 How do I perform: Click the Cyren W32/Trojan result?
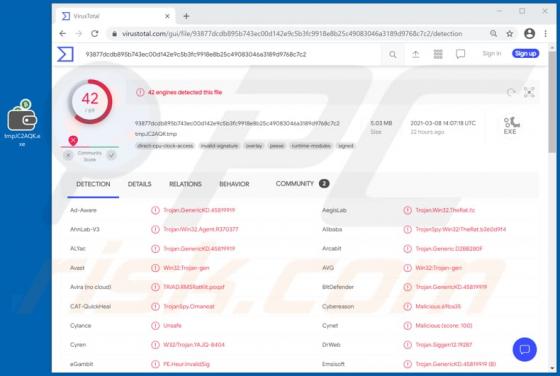[194, 345]
